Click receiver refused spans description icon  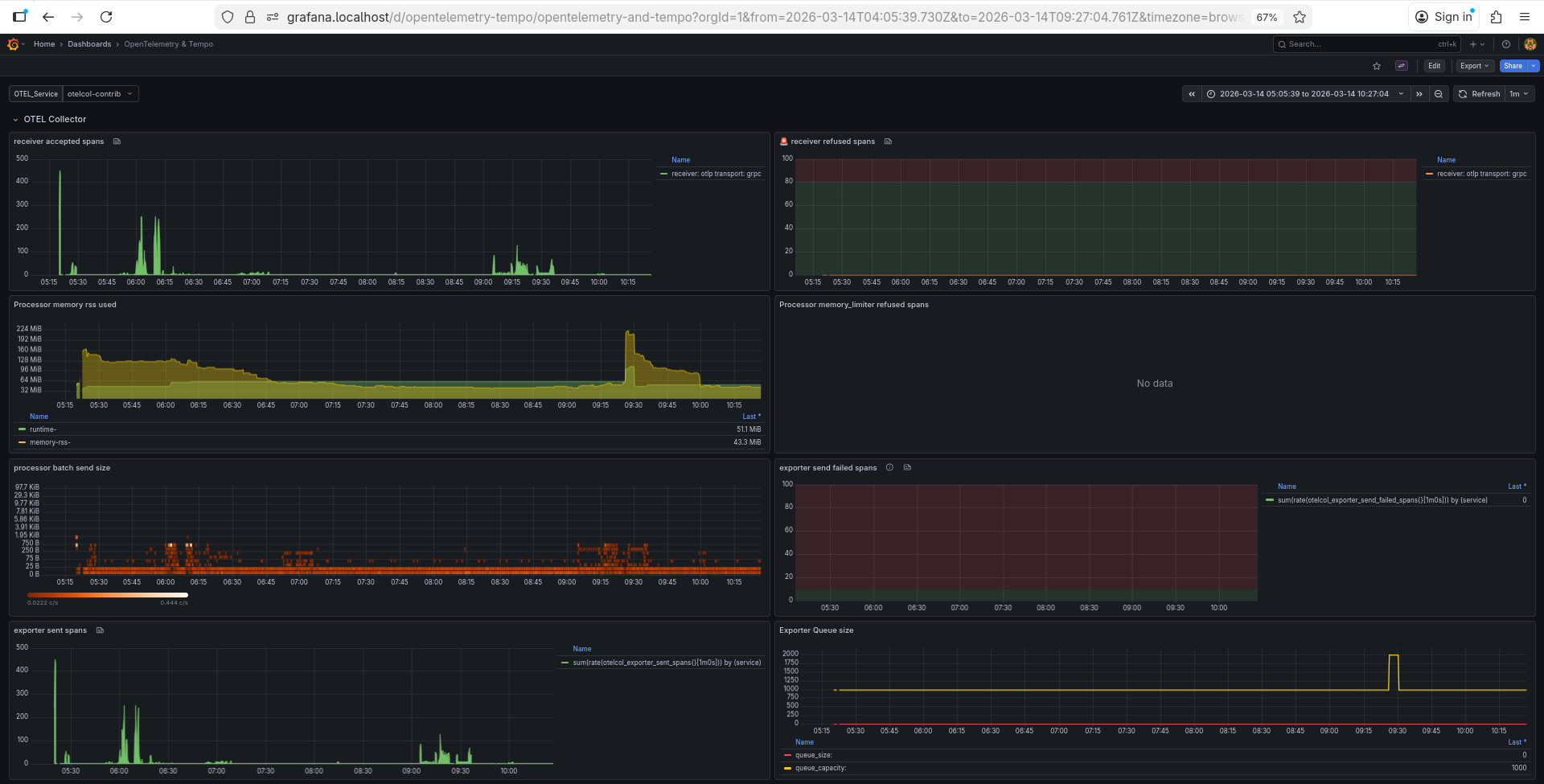(x=888, y=142)
